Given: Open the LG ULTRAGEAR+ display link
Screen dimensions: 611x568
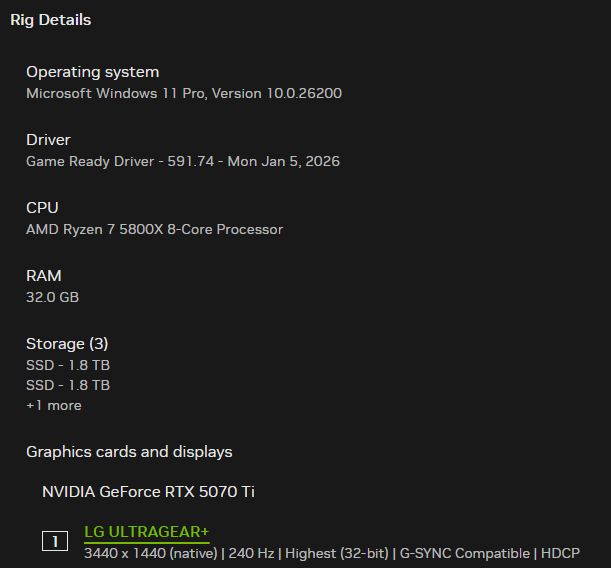Looking at the screenshot, I should point(146,531).
